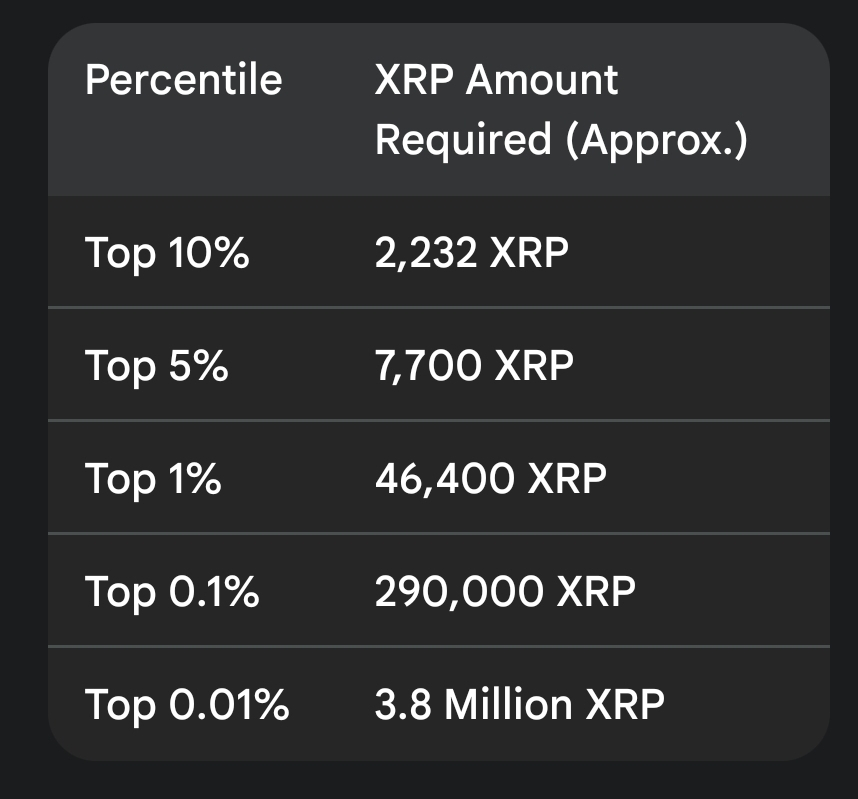Screen dimensions: 858x799
Task: Select the 'Top 5%' percentile cell
Action: (157, 366)
